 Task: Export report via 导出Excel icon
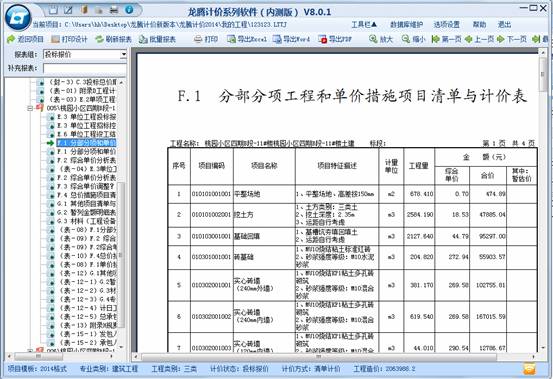click(x=231, y=39)
